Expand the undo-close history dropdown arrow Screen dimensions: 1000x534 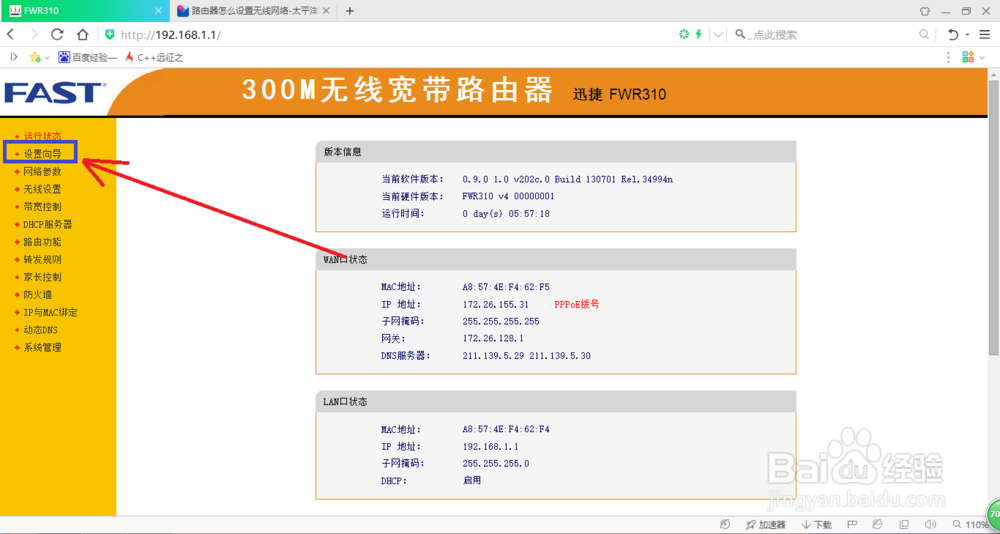pos(967,35)
